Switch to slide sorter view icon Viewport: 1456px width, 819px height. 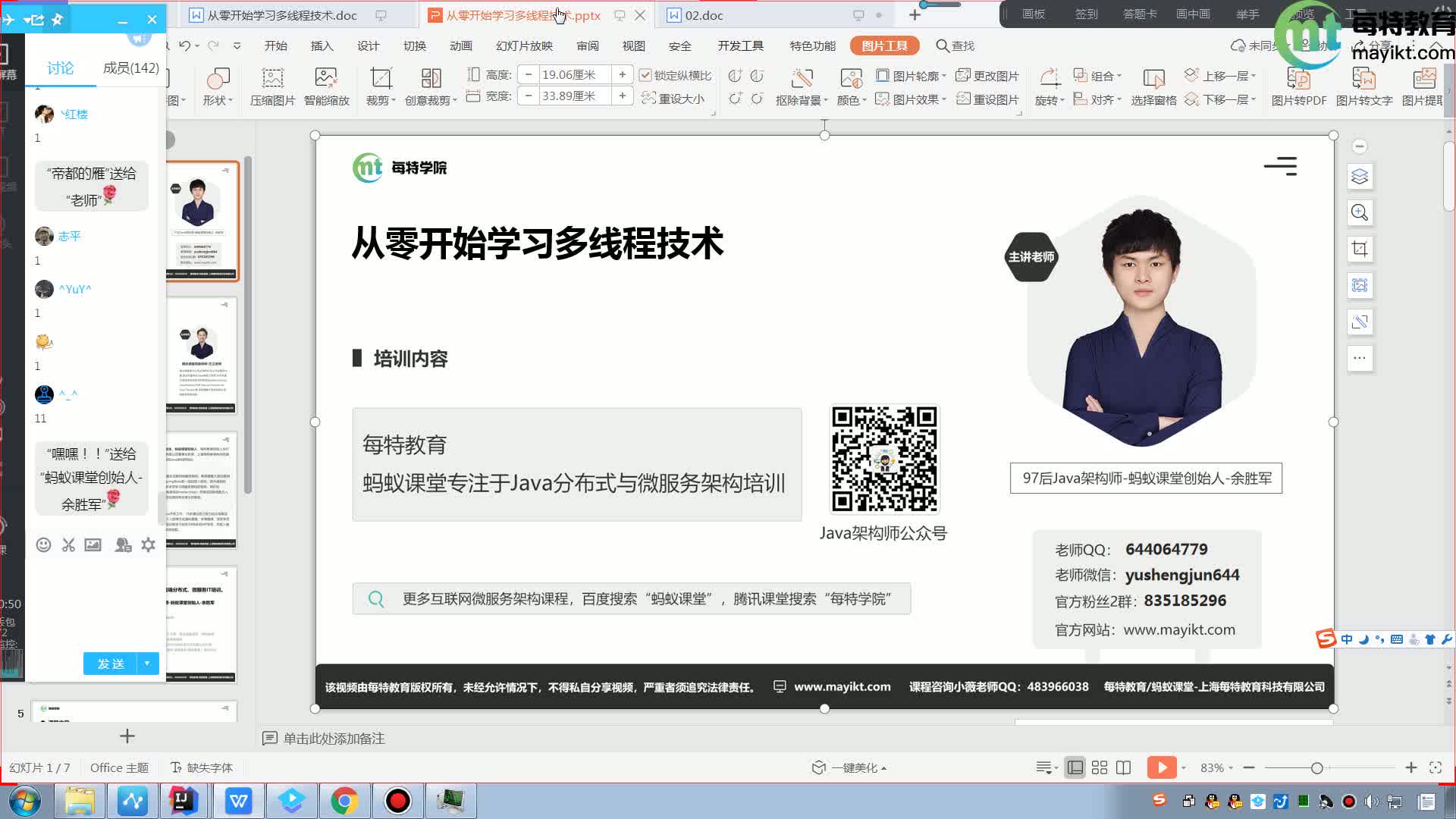point(1100,767)
